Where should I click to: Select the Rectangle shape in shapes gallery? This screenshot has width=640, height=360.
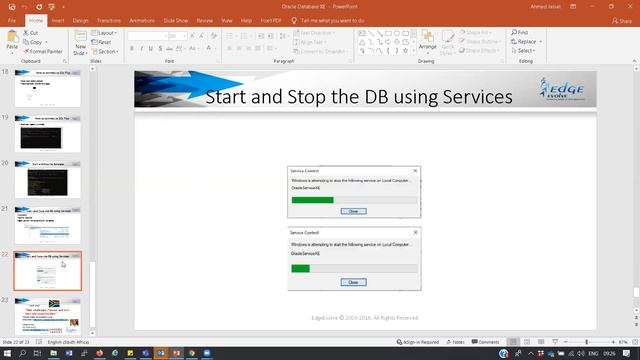[388, 33]
